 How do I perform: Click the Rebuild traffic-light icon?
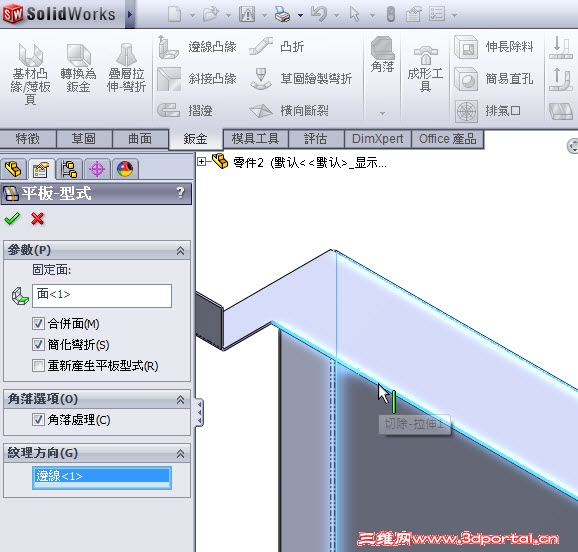coord(391,15)
